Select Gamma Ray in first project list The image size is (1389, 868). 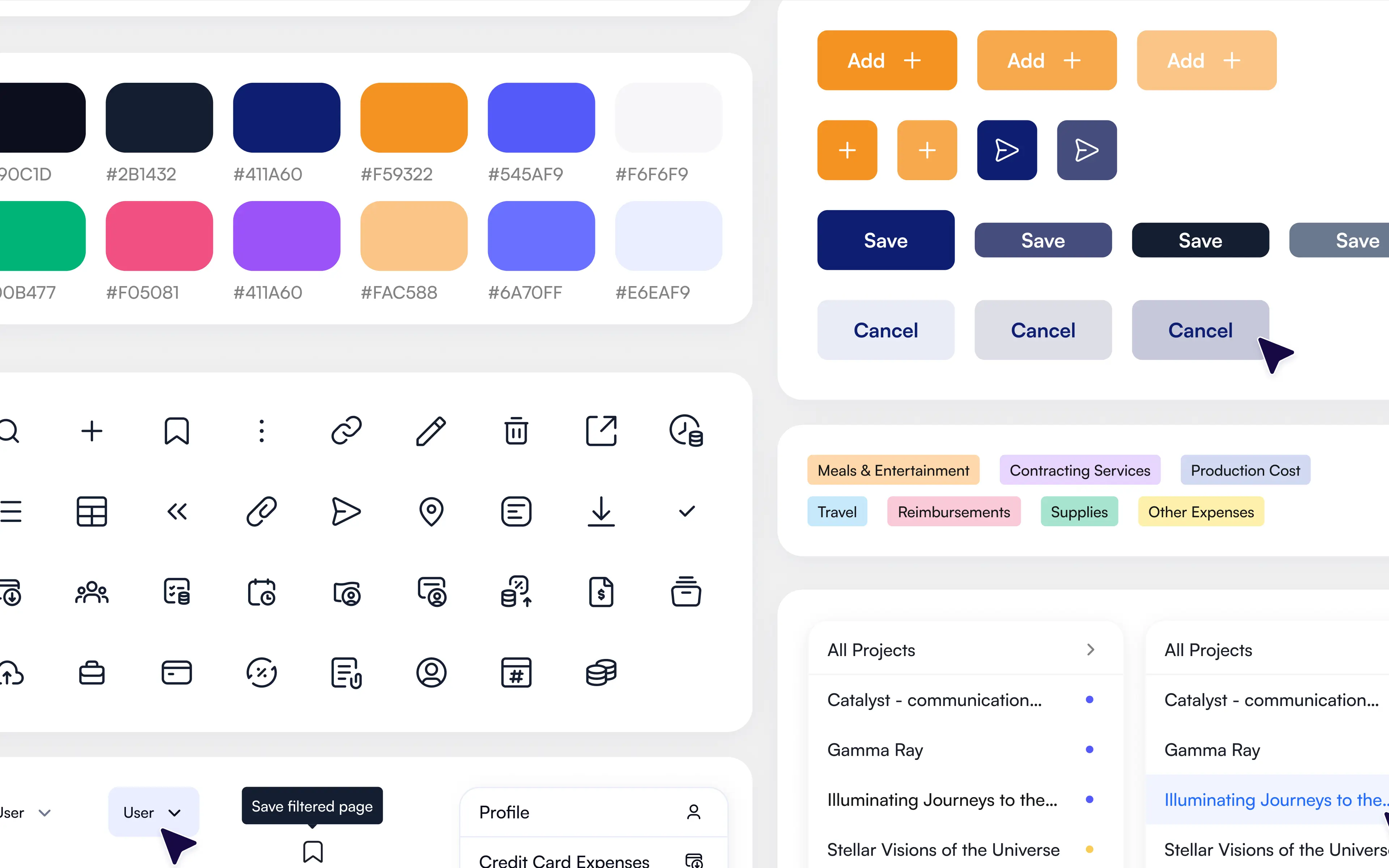point(875,750)
